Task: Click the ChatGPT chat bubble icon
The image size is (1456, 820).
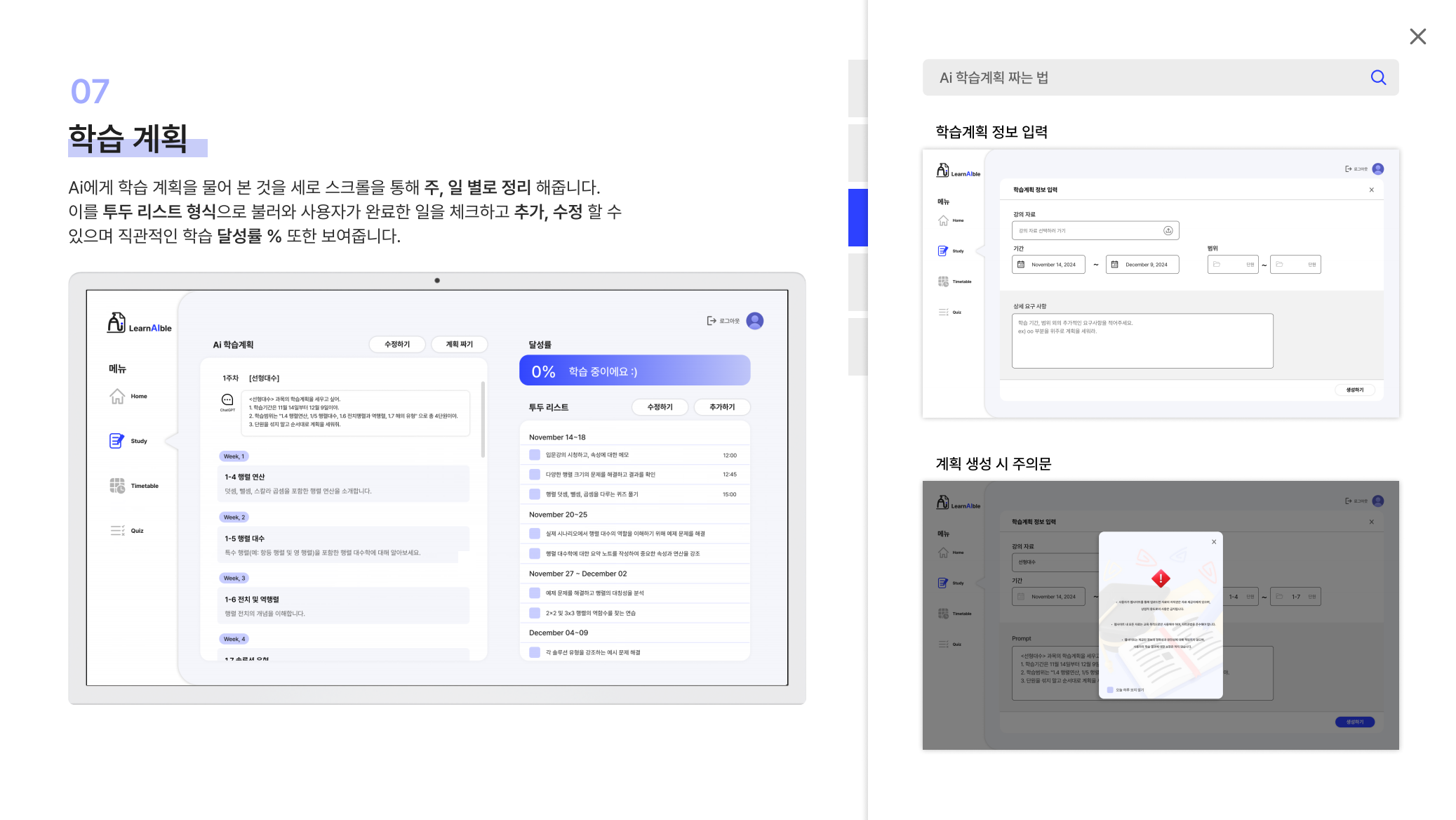Action: coord(227,400)
